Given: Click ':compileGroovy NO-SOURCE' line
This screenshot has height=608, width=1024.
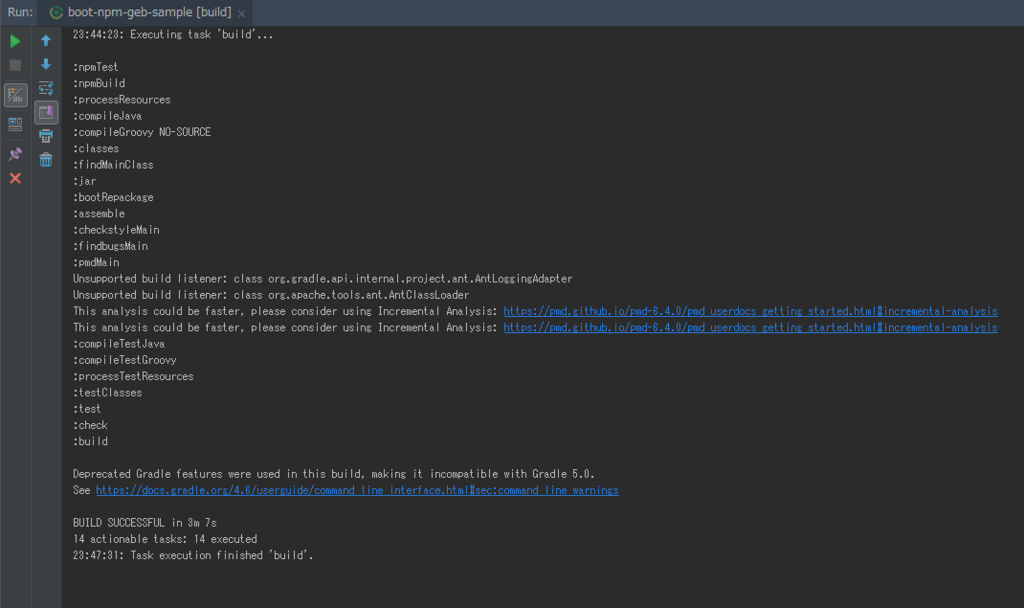Looking at the screenshot, I should pos(142,133).
